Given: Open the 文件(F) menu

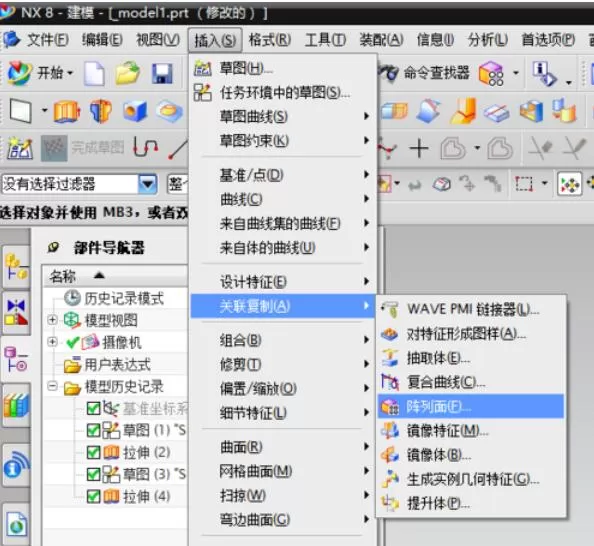Looking at the screenshot, I should point(48,39).
